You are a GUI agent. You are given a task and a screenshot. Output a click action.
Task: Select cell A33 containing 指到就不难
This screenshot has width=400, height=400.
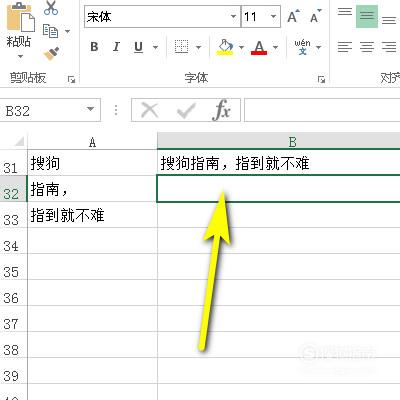tap(92, 215)
